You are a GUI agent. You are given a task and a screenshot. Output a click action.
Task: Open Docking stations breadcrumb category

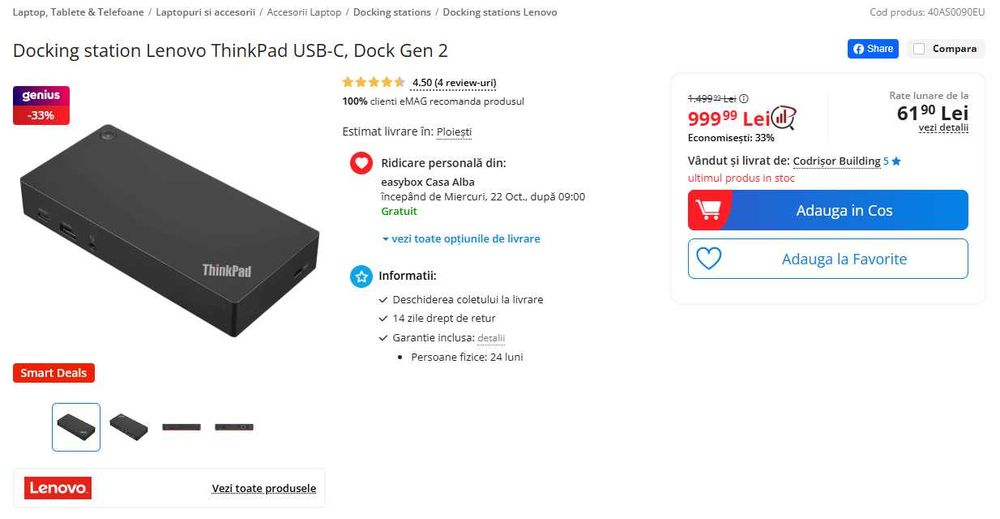(392, 12)
